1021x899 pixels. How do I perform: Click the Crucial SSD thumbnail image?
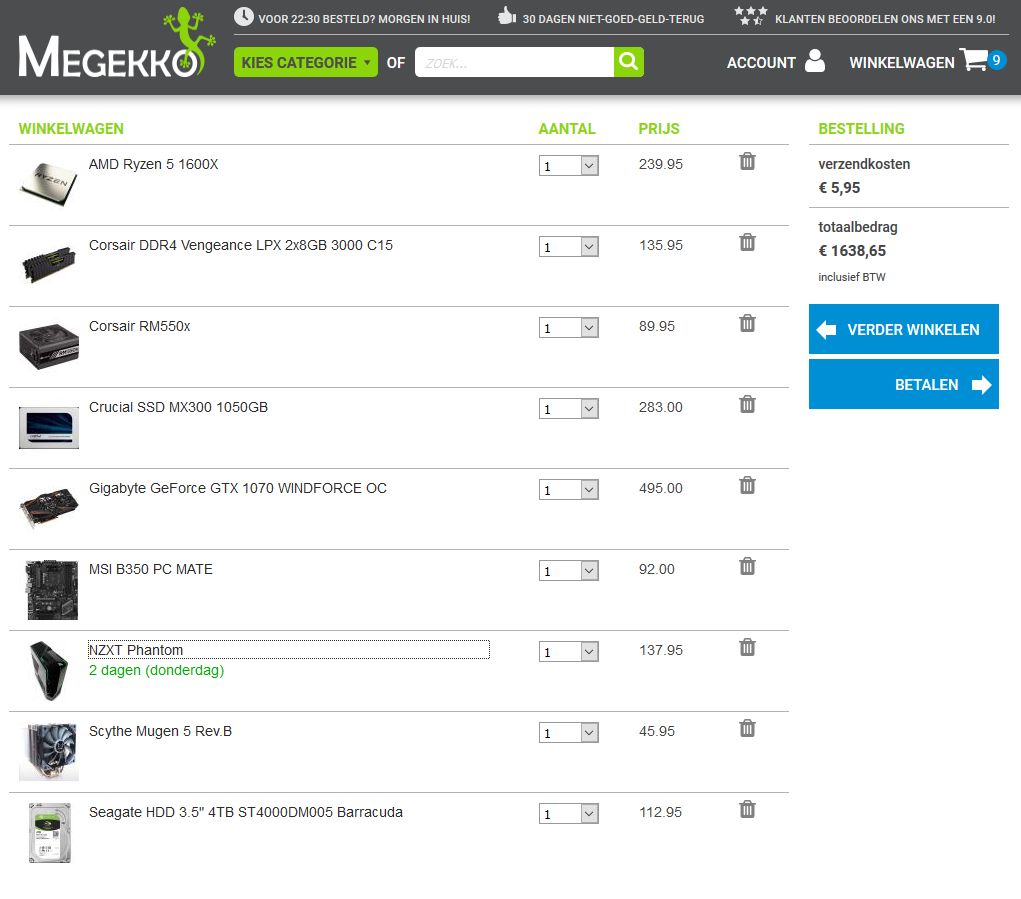pos(49,428)
